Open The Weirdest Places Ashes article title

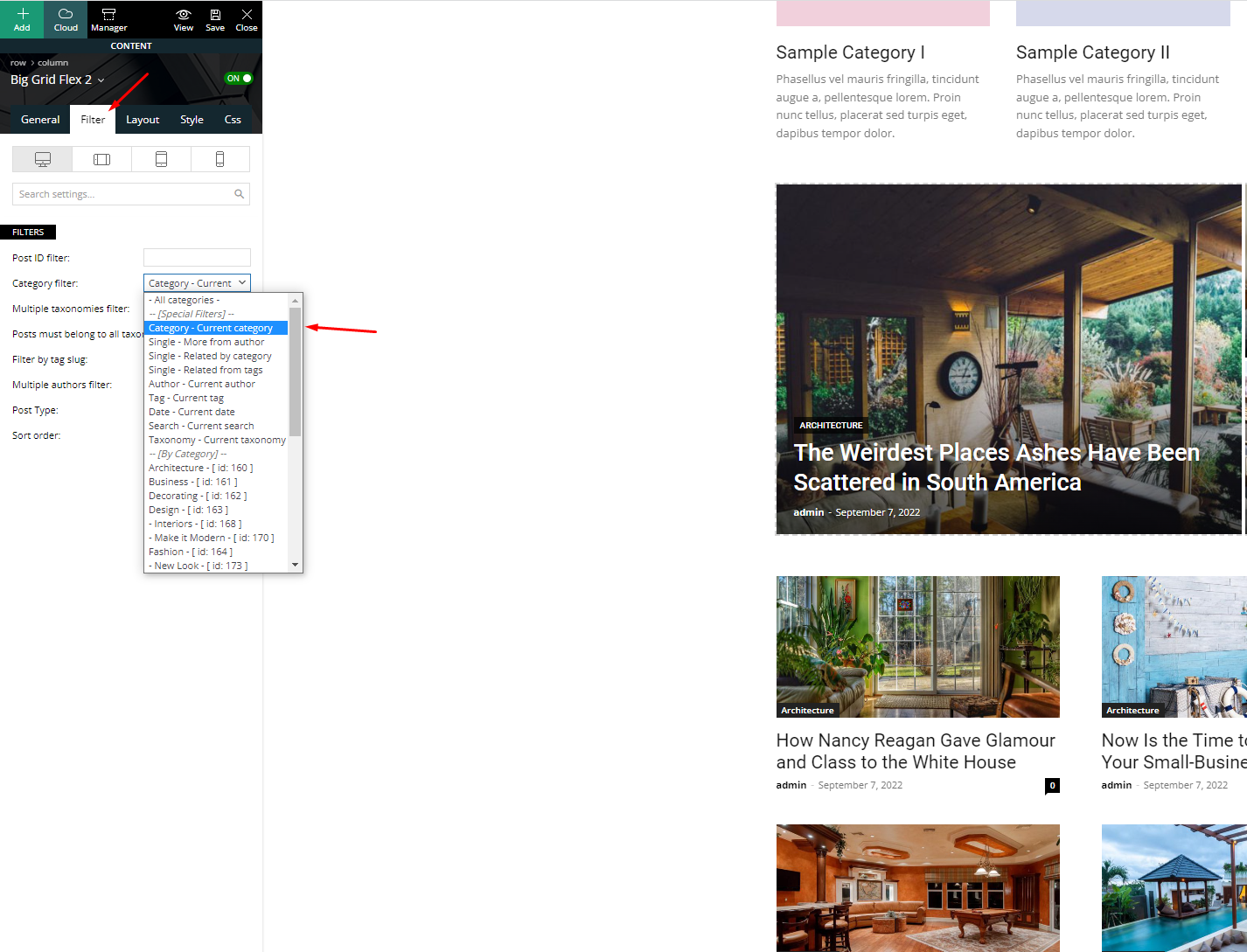pyautogui.click(x=996, y=468)
